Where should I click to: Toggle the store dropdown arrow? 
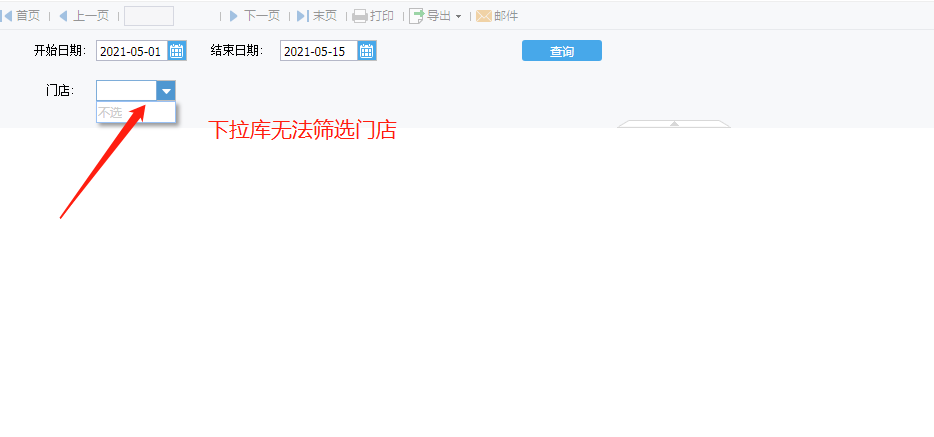(x=166, y=90)
